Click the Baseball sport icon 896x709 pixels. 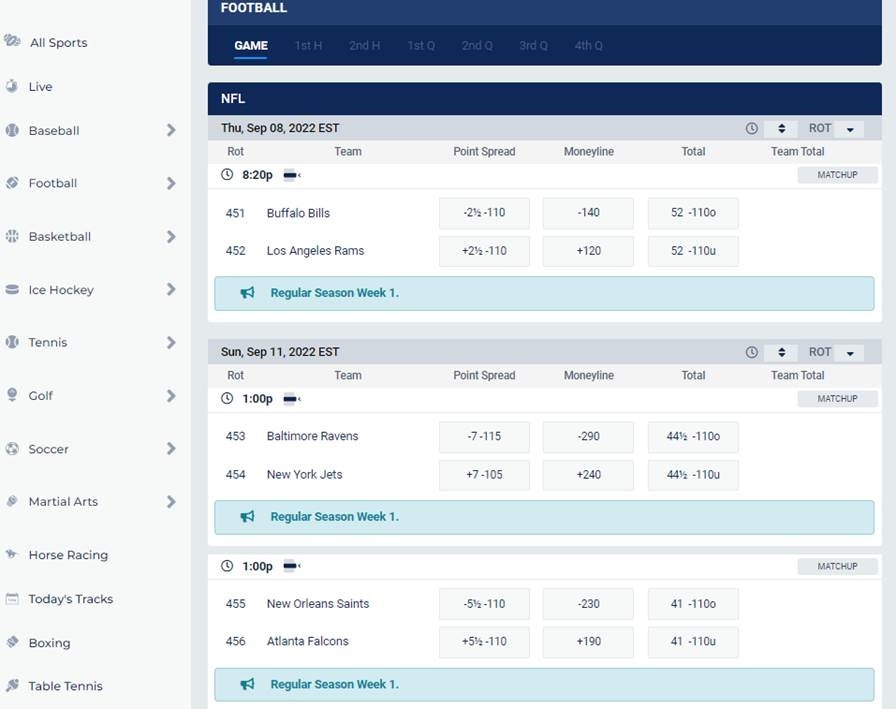(x=12, y=130)
